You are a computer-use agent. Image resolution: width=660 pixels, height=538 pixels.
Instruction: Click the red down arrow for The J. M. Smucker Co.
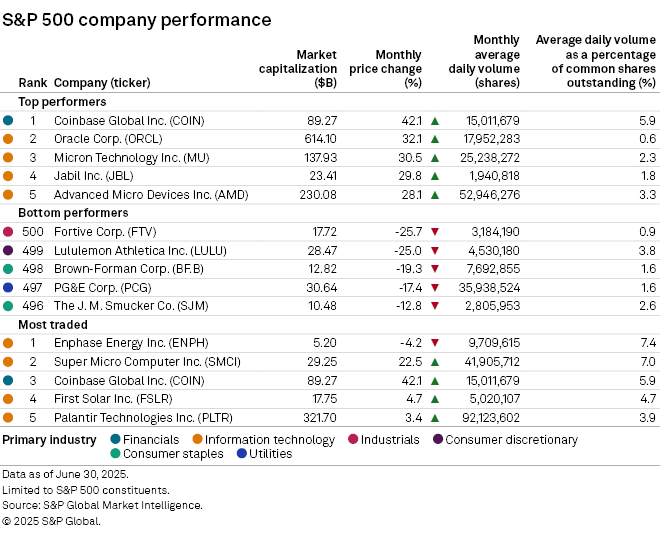tap(435, 305)
